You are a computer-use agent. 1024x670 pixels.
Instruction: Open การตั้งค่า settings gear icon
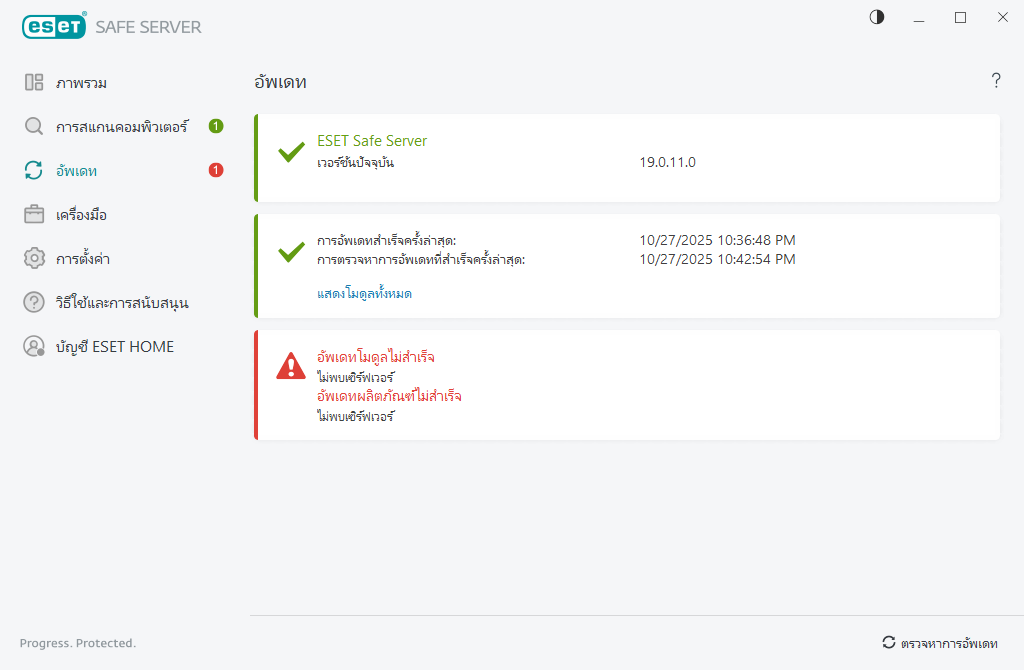coord(34,258)
